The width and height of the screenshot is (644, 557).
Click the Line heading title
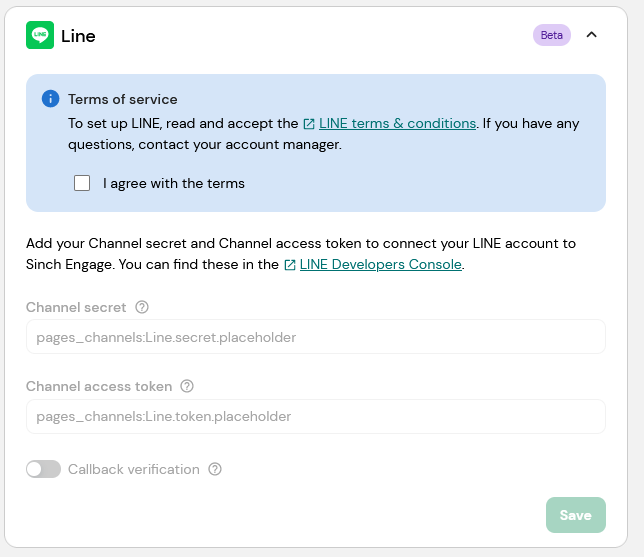click(x=78, y=36)
